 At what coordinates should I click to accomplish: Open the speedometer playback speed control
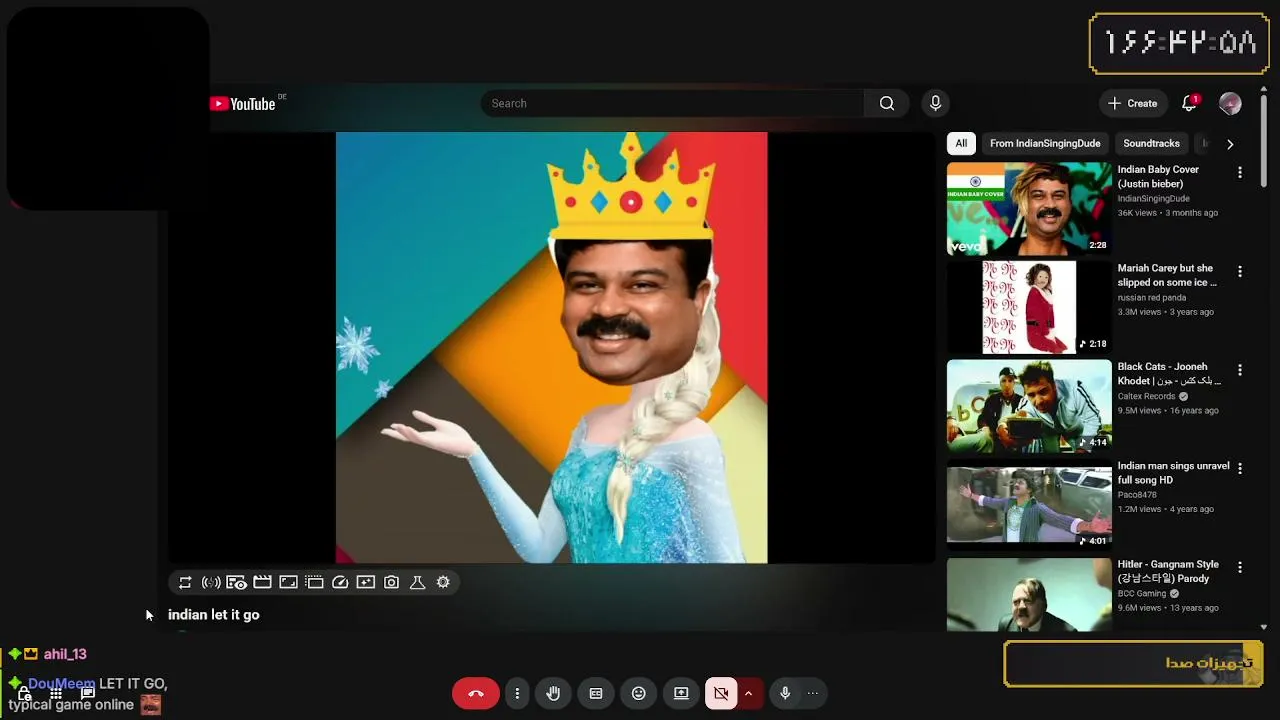[340, 582]
